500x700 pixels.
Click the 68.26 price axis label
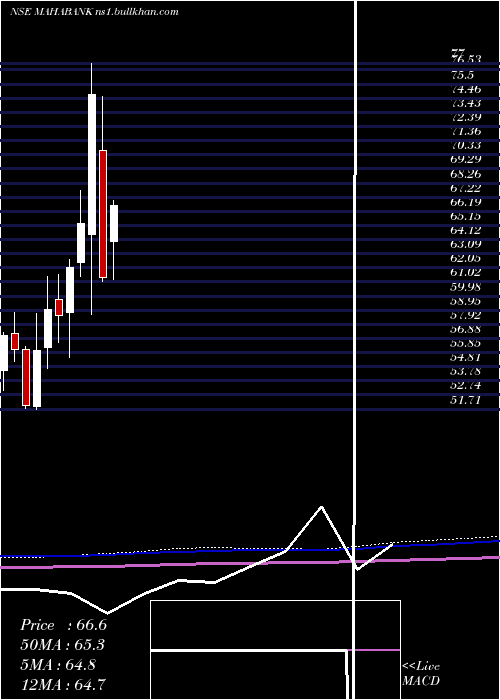pos(466,174)
